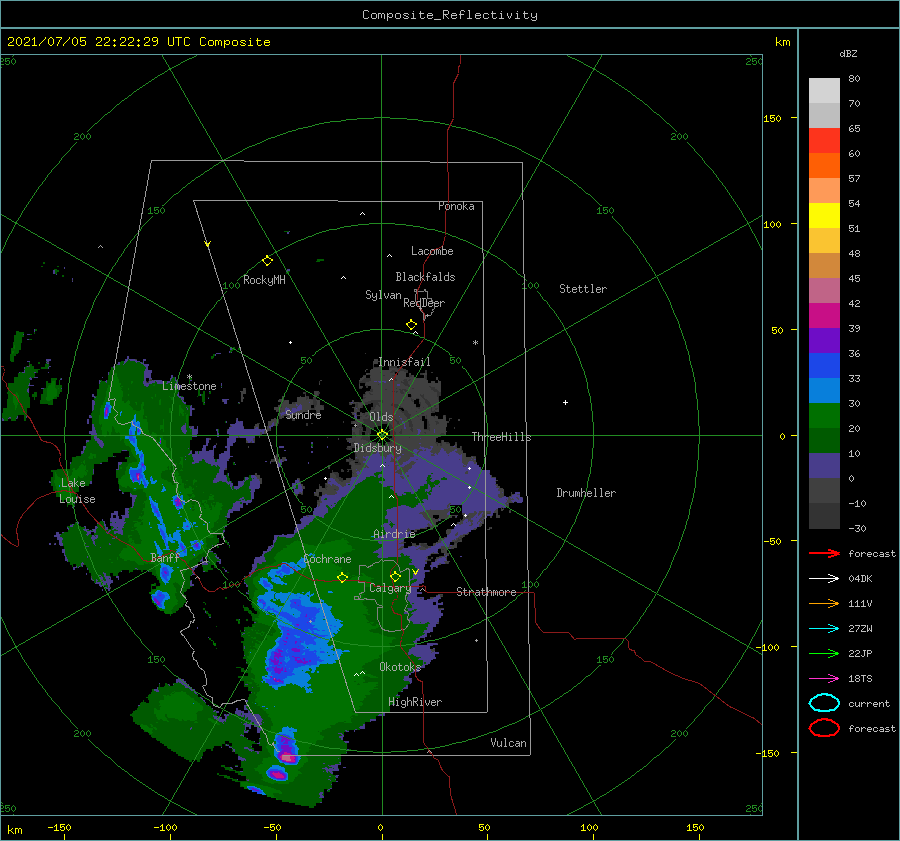900x841 pixels.
Task: Click the Calgary city label
Action: (x=390, y=588)
